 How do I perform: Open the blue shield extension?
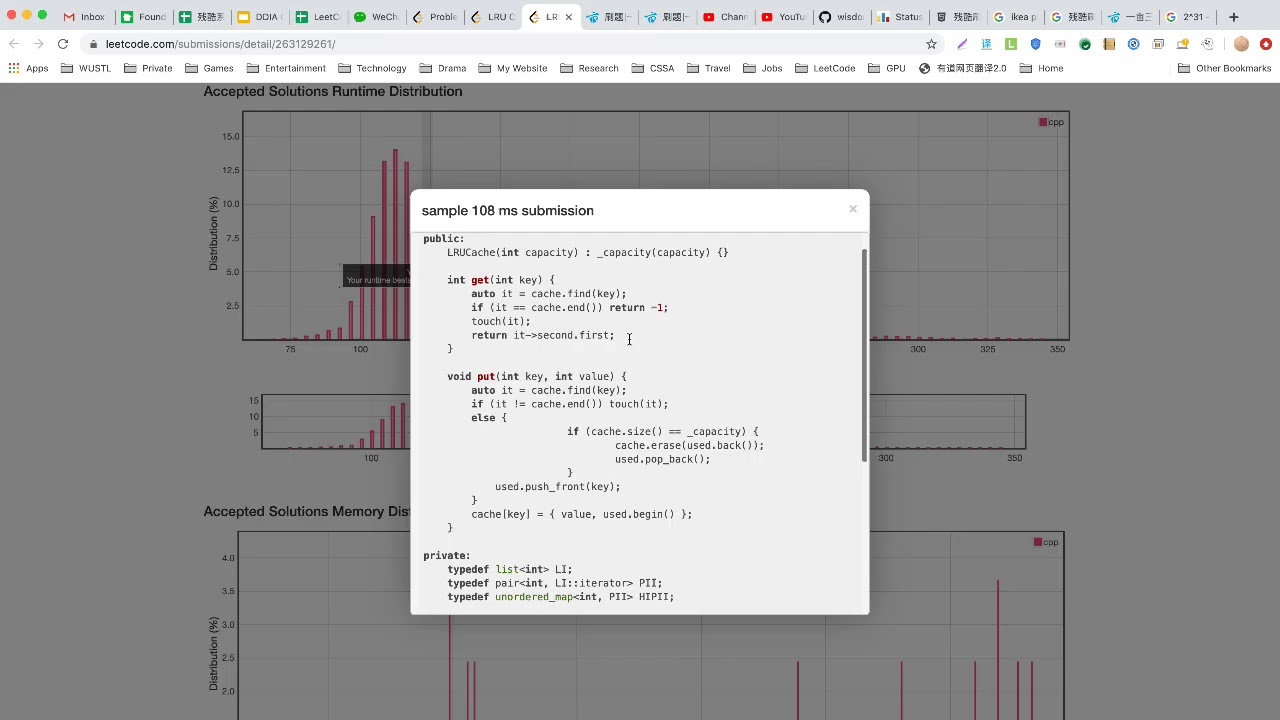tap(1035, 44)
